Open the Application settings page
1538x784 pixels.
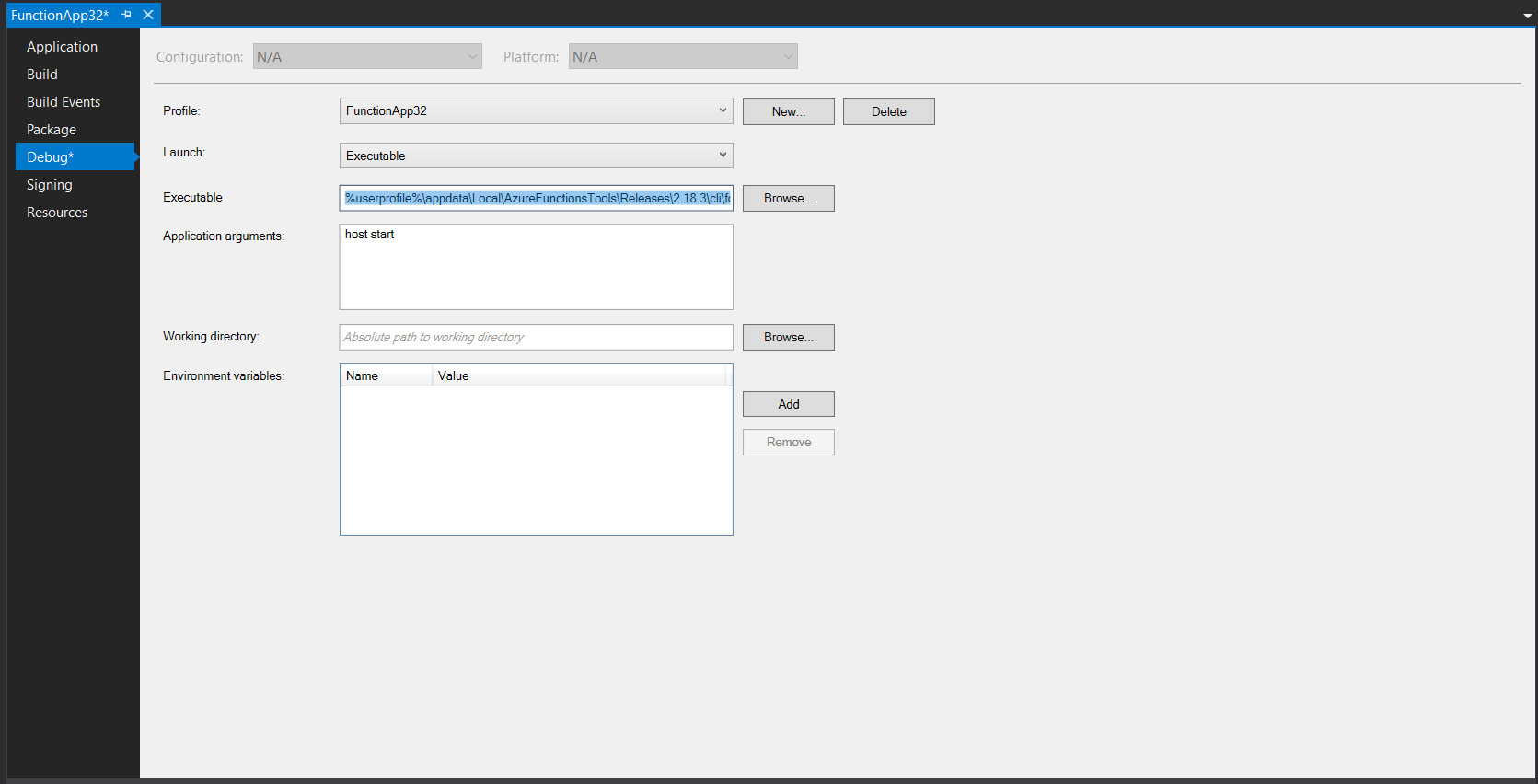[x=62, y=47]
